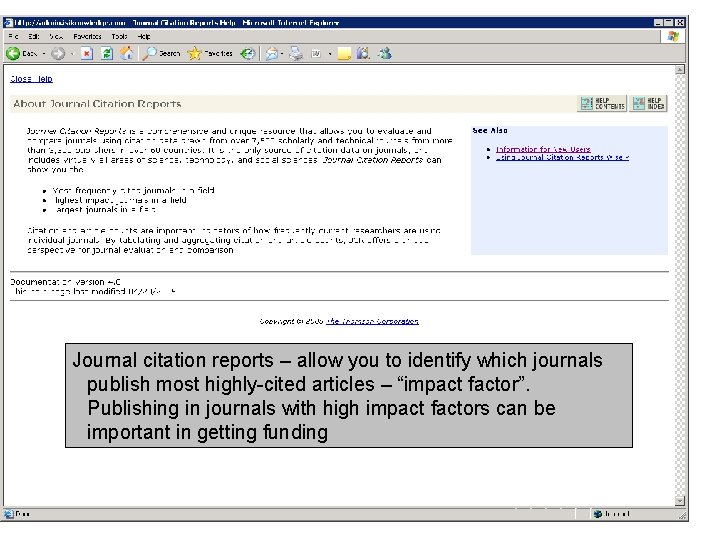The image size is (720, 540).
Task: Click the See Also heading
Action: click(x=490, y=130)
